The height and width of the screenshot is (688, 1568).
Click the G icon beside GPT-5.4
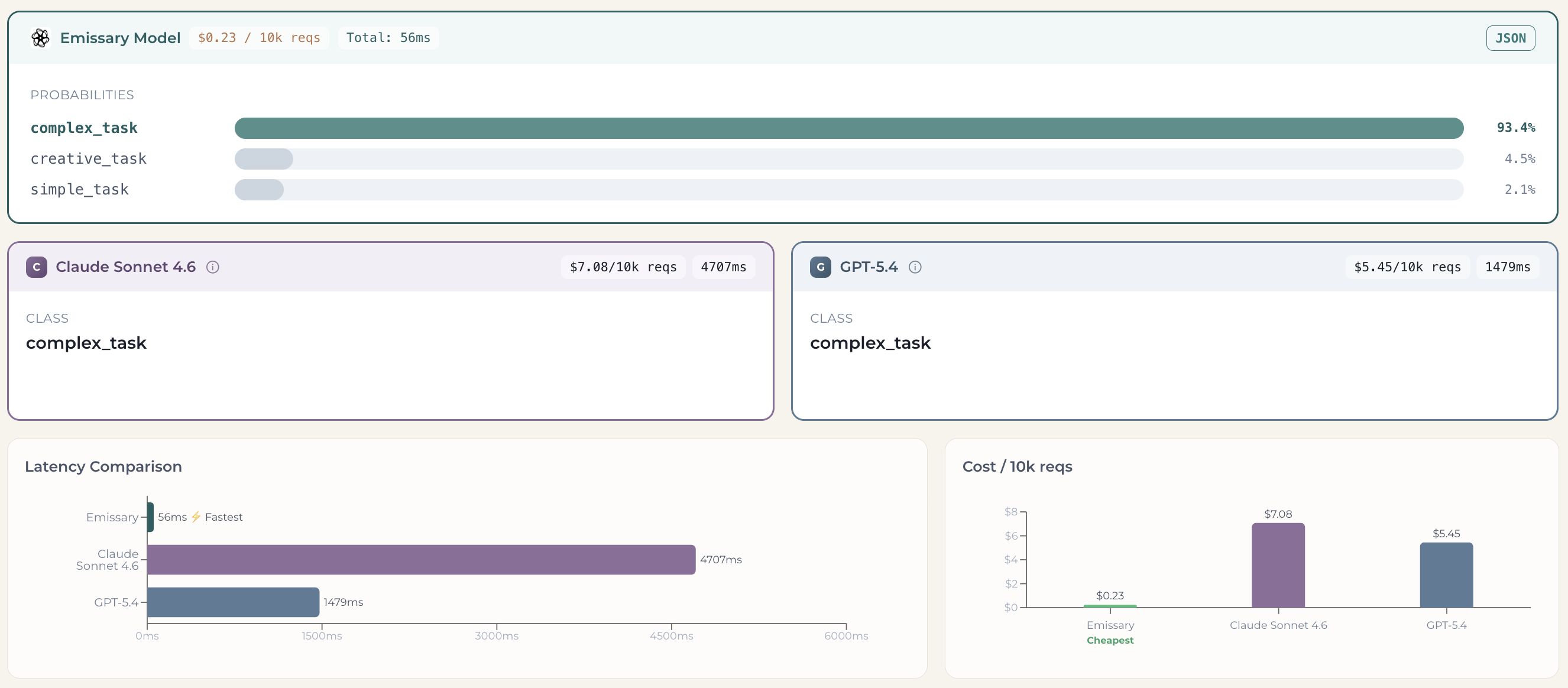coord(821,267)
